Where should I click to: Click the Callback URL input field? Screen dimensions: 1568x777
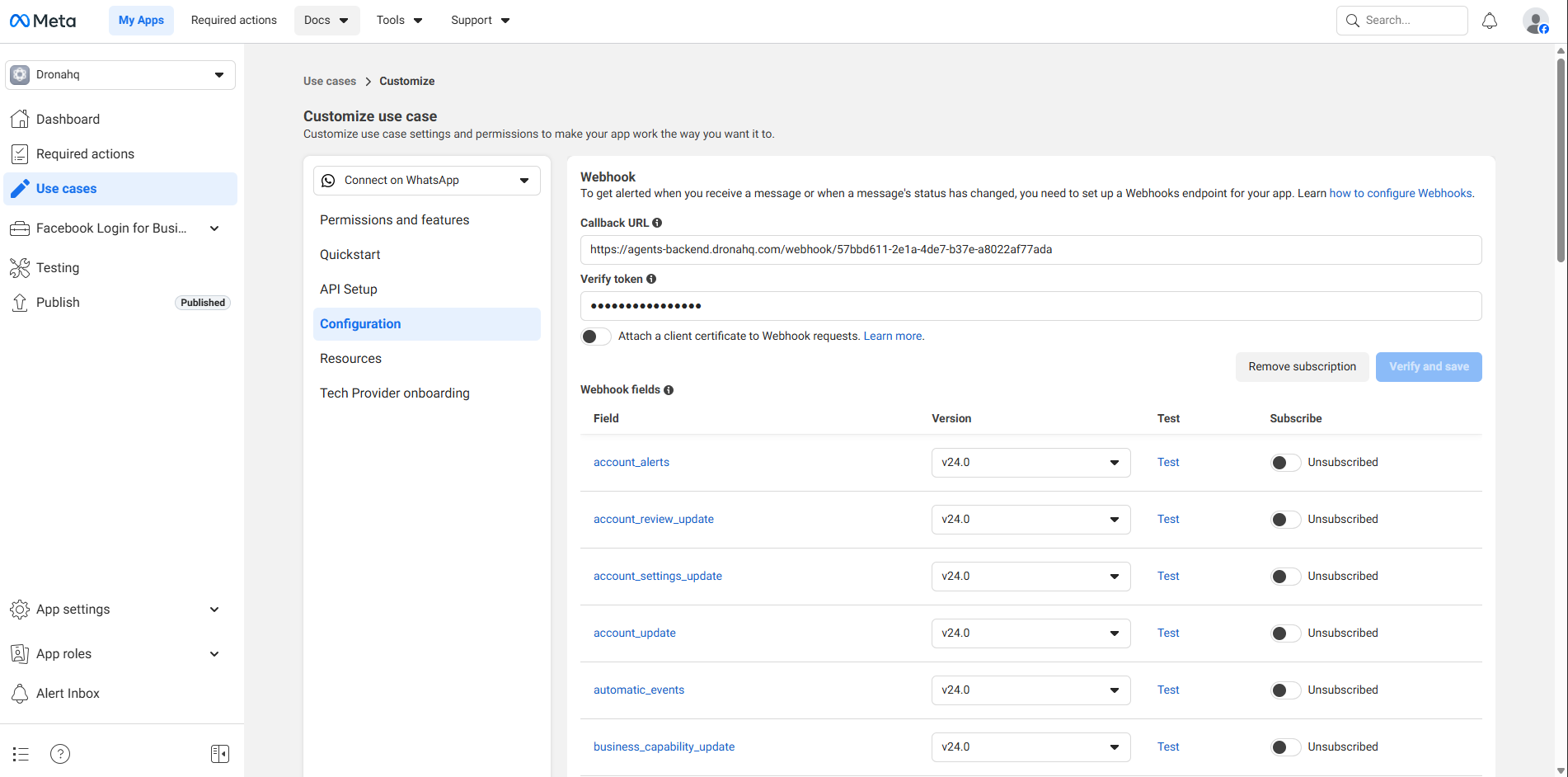[1030, 250]
